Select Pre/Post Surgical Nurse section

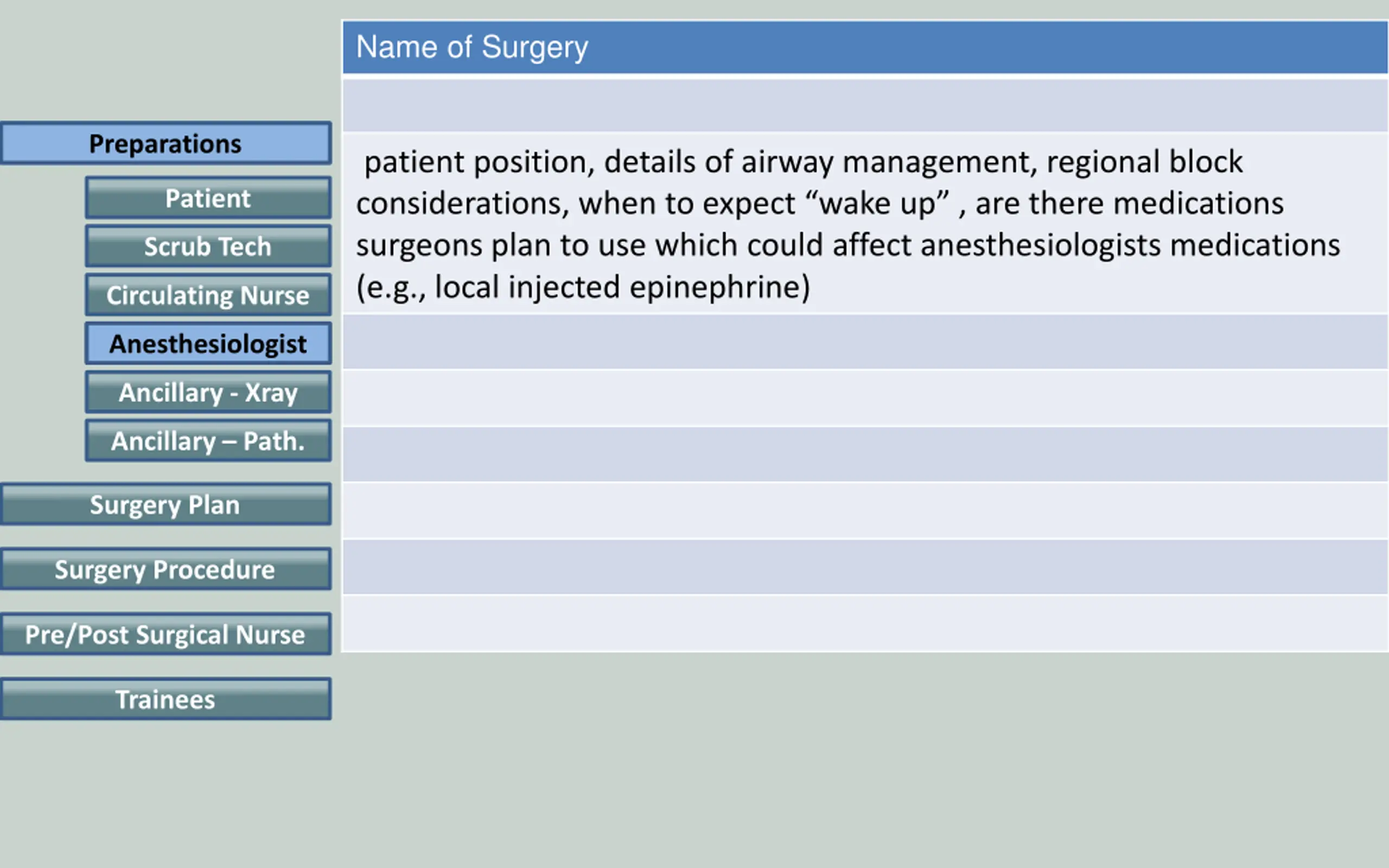(166, 634)
